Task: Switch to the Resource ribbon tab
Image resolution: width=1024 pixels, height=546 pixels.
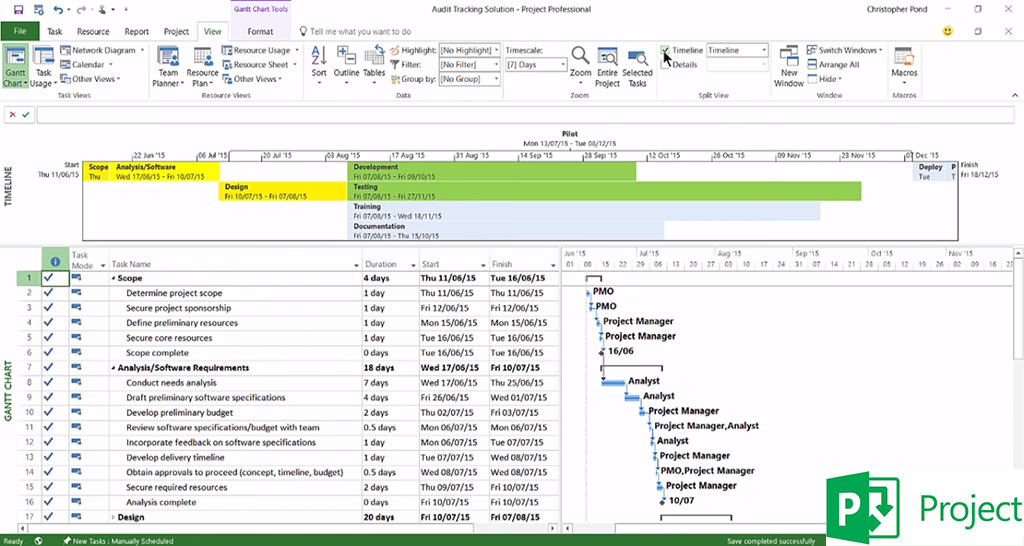Action: 93,31
